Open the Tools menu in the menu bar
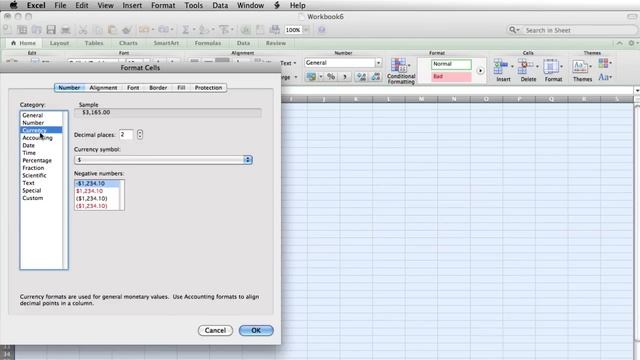The width and height of the screenshot is (640, 360). [x=193, y=5]
